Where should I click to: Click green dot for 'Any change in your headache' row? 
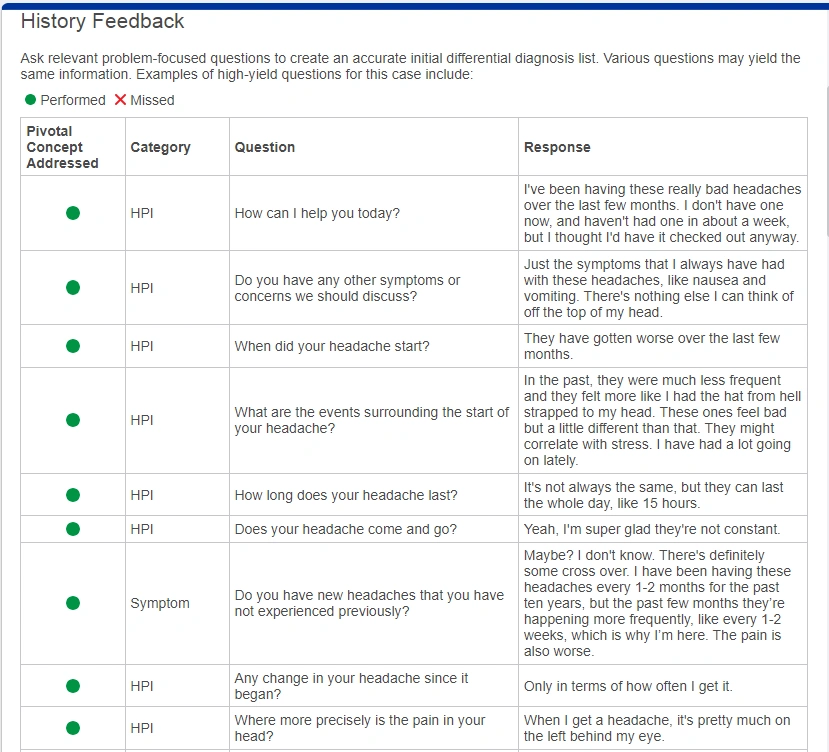73,686
